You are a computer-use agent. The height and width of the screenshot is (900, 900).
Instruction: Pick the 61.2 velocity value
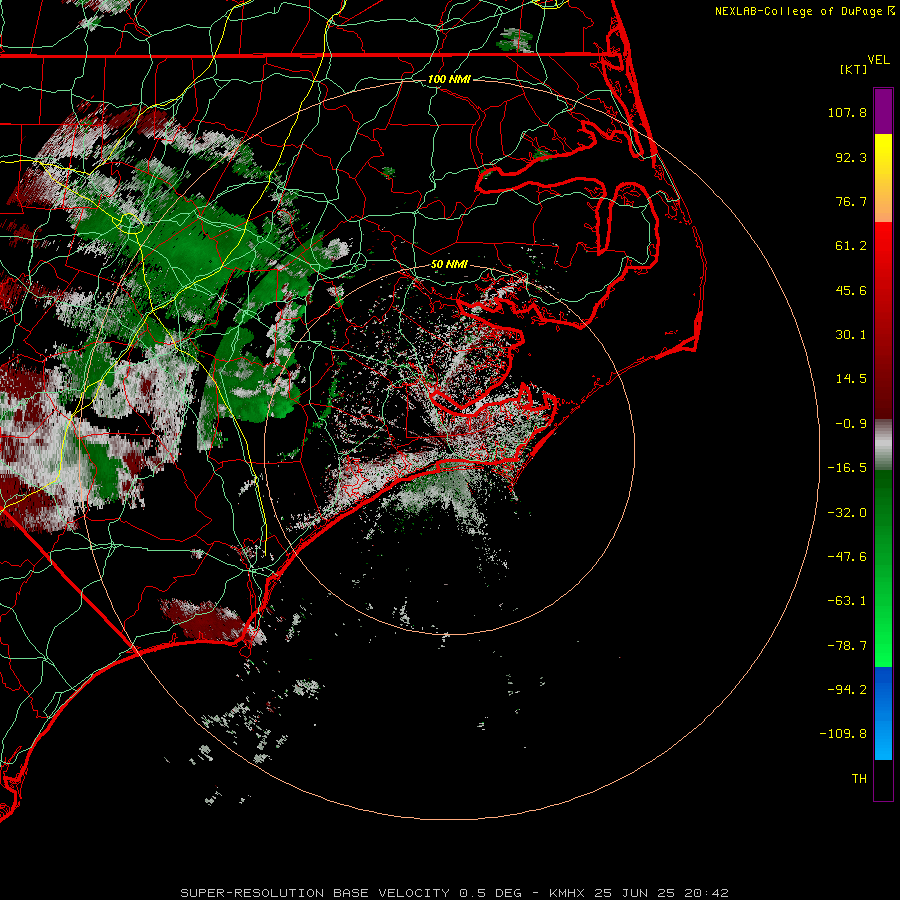(851, 246)
